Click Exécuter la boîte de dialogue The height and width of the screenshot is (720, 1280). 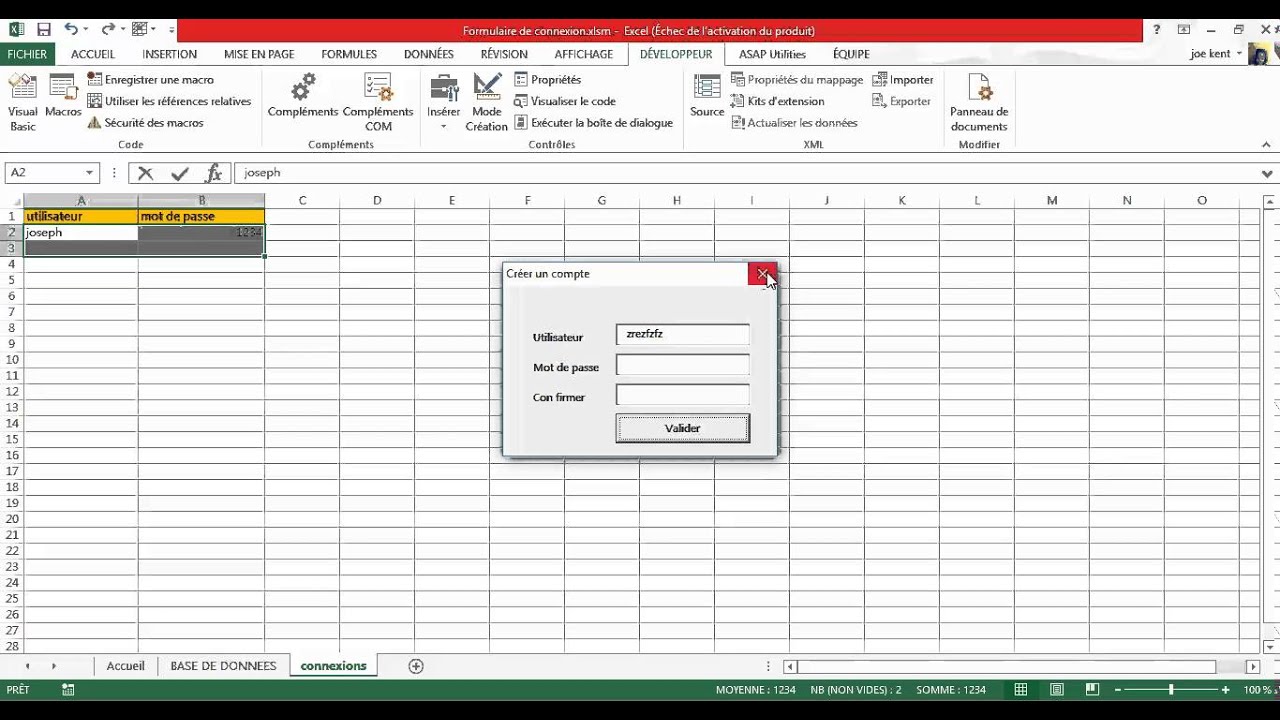593,123
